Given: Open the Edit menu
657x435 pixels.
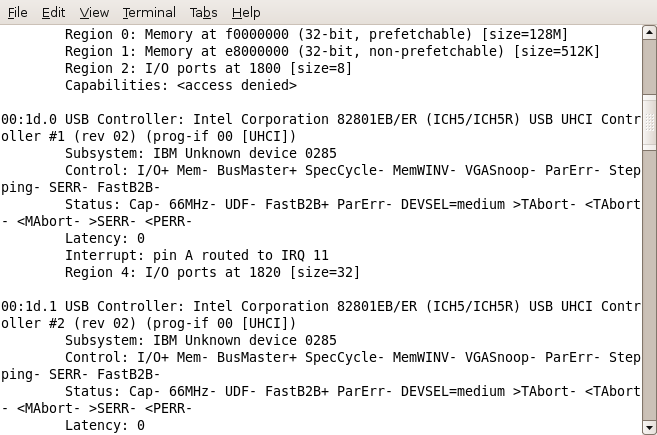Looking at the screenshot, I should [53, 13].
